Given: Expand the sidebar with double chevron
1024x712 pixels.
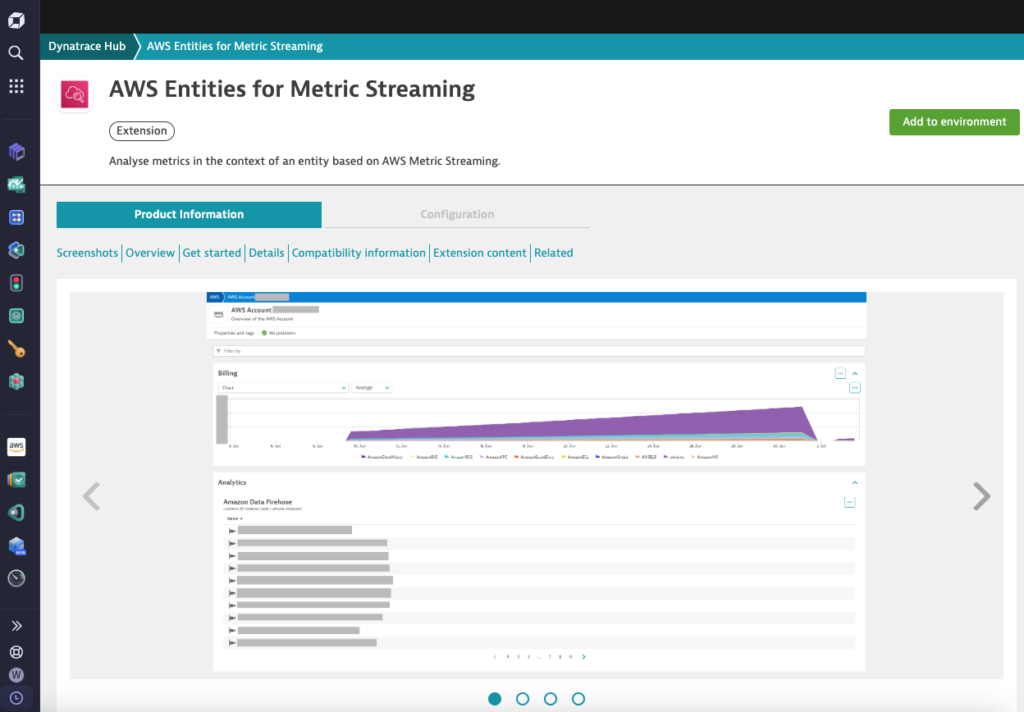Looking at the screenshot, I should [16, 626].
